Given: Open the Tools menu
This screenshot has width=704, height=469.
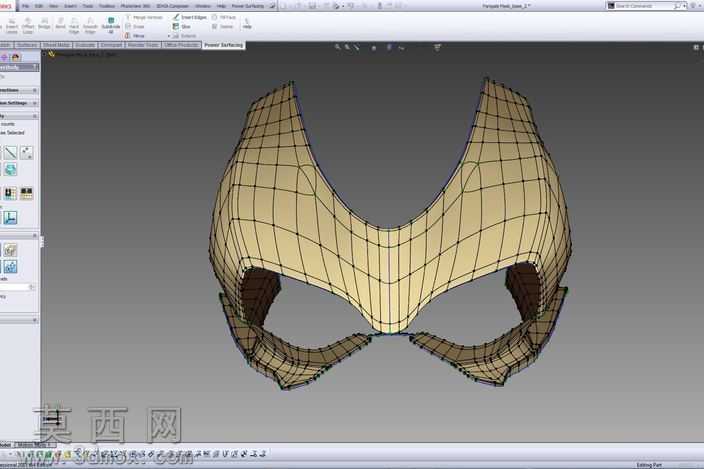Looking at the screenshot, I should click(88, 6).
